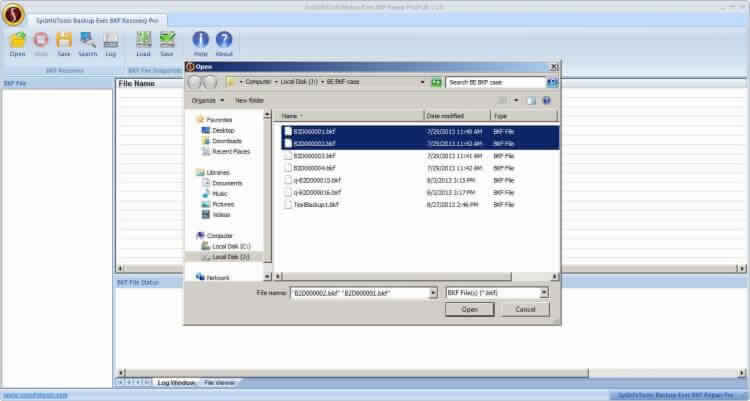Click the File name input field
This screenshot has width=750, height=401.
click(x=360, y=293)
